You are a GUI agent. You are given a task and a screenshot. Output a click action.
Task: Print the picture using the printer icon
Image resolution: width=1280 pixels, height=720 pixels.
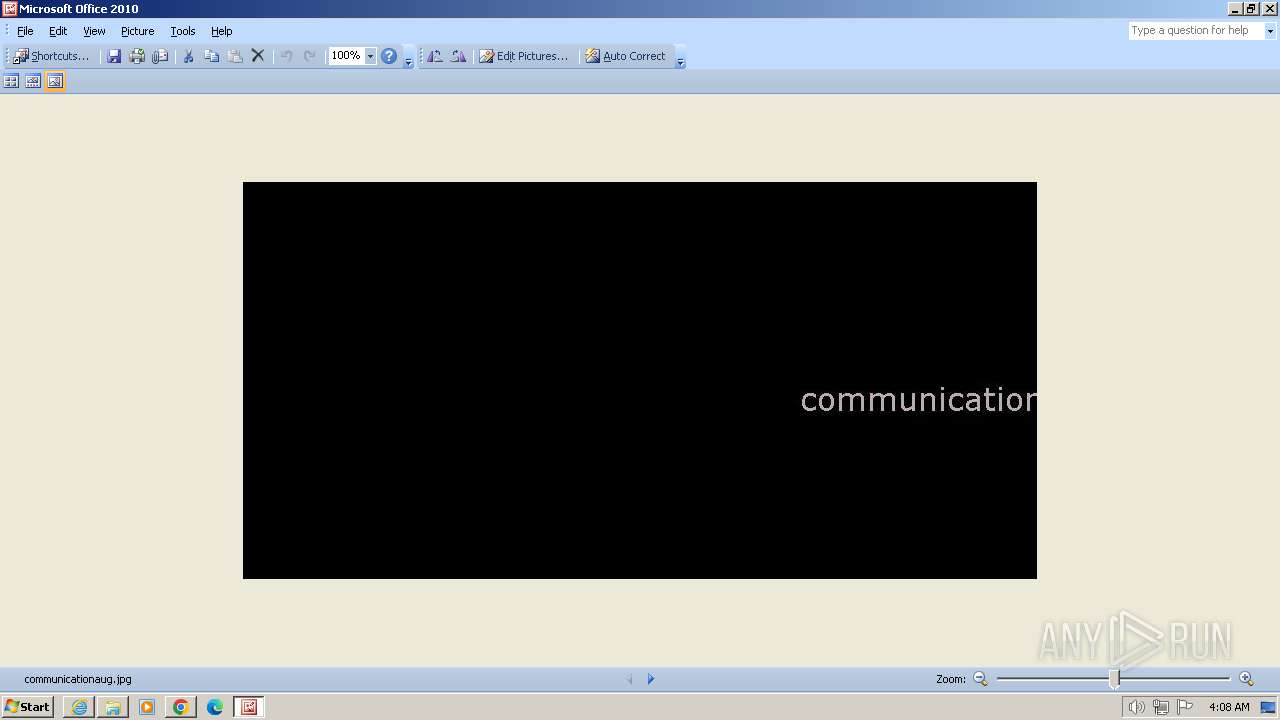point(137,56)
